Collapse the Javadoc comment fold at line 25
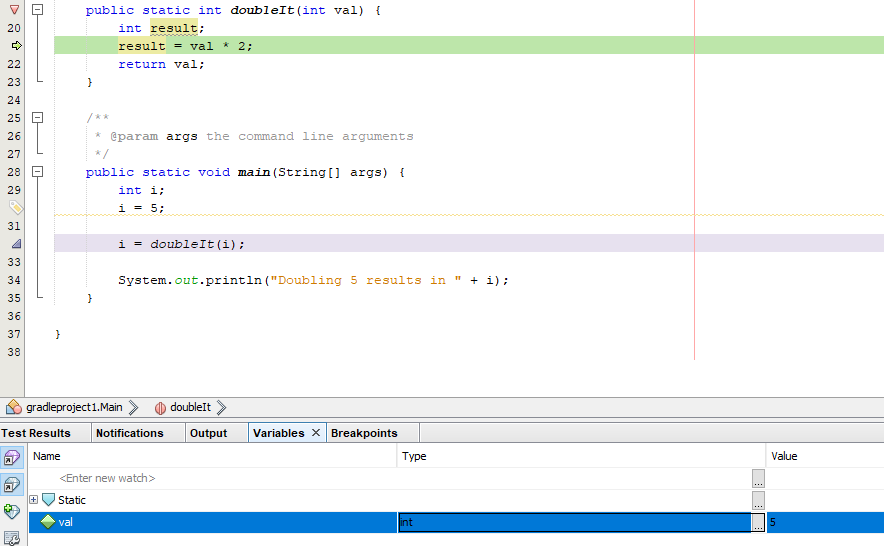This screenshot has width=884, height=546. coord(38,118)
